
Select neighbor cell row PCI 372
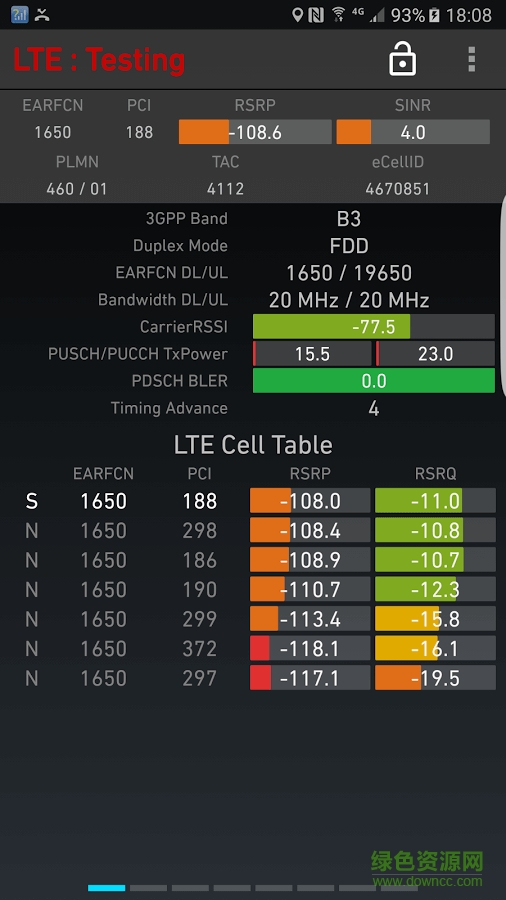[253, 649]
